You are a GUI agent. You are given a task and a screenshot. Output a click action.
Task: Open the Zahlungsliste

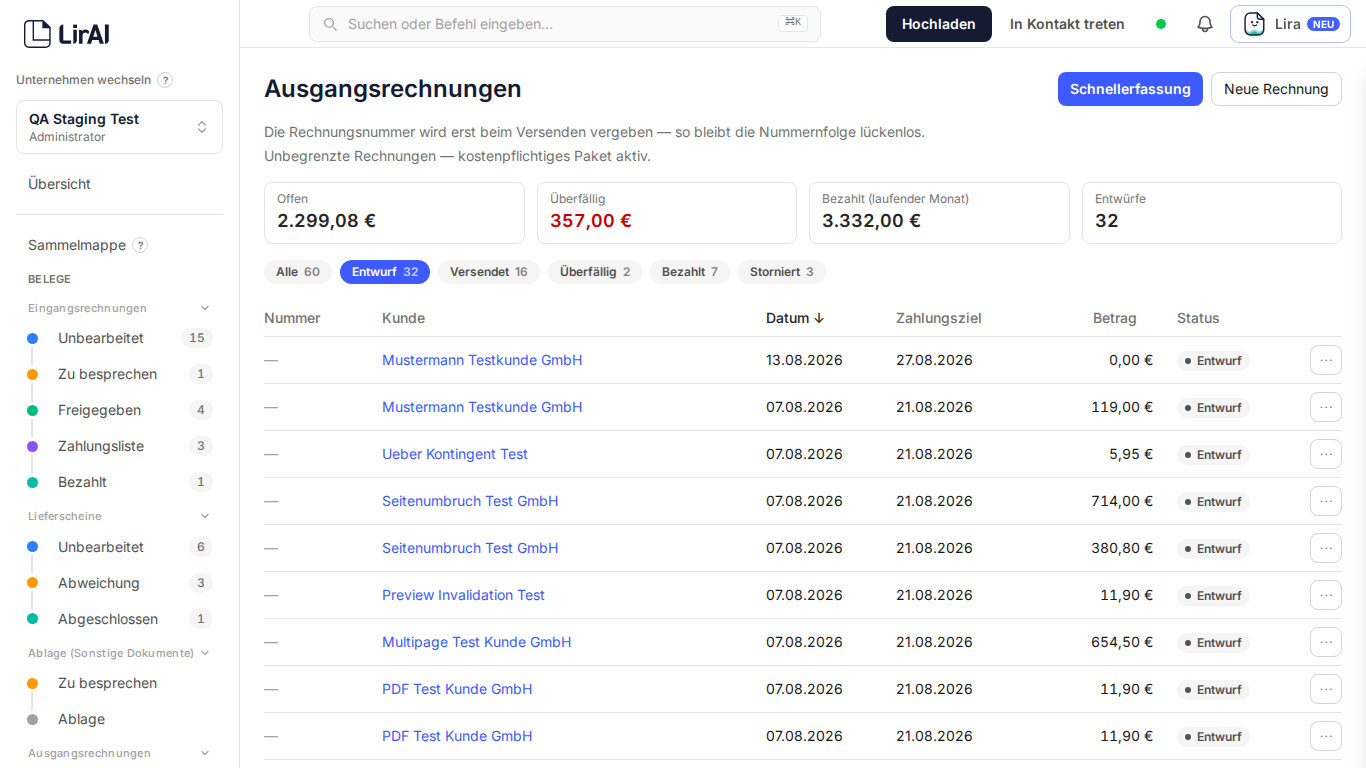tap(119, 446)
